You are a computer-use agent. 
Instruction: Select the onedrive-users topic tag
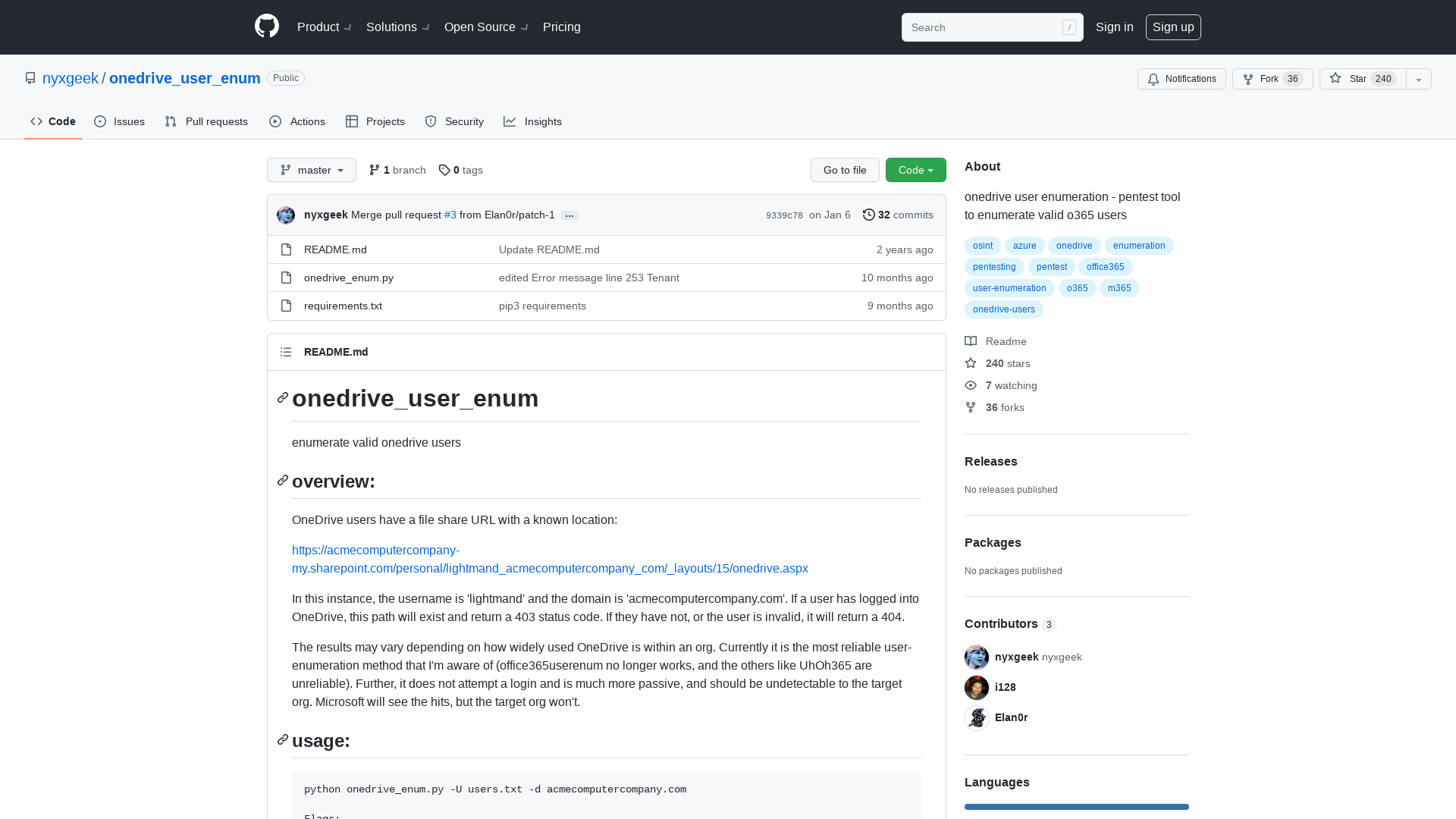point(1004,309)
